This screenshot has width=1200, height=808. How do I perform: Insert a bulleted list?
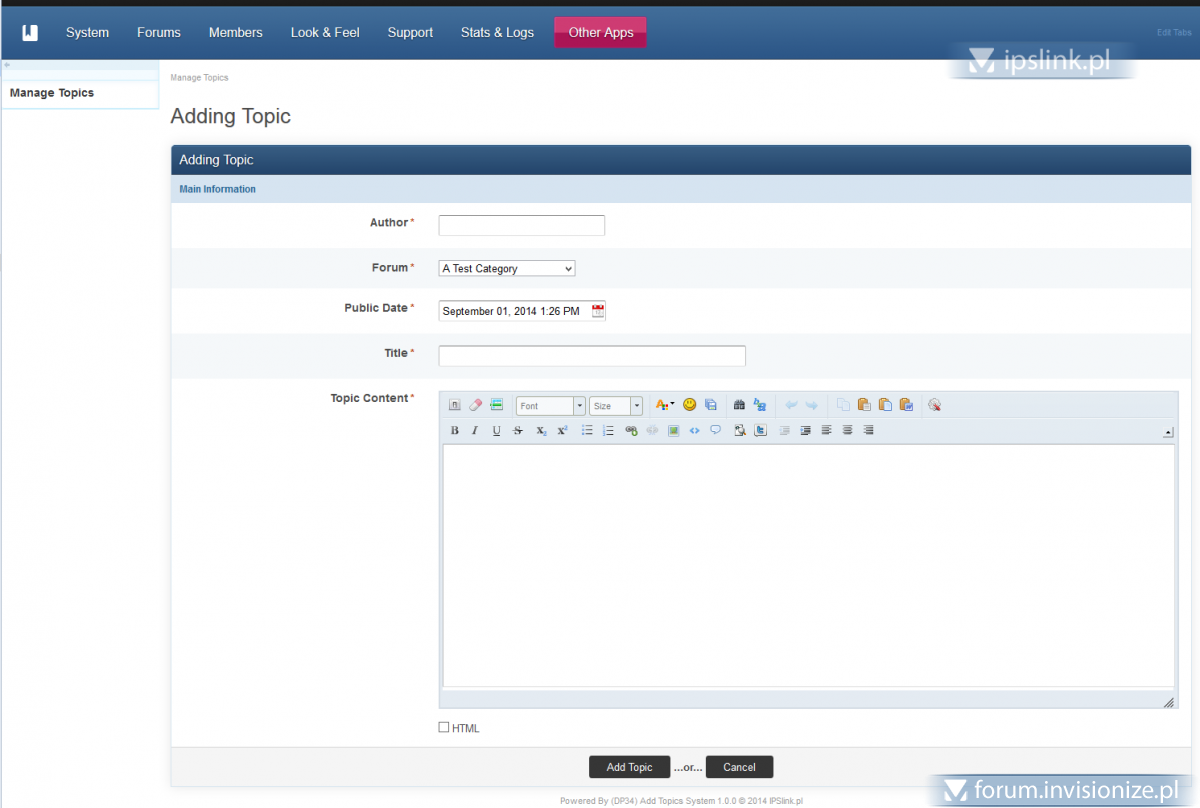587,431
